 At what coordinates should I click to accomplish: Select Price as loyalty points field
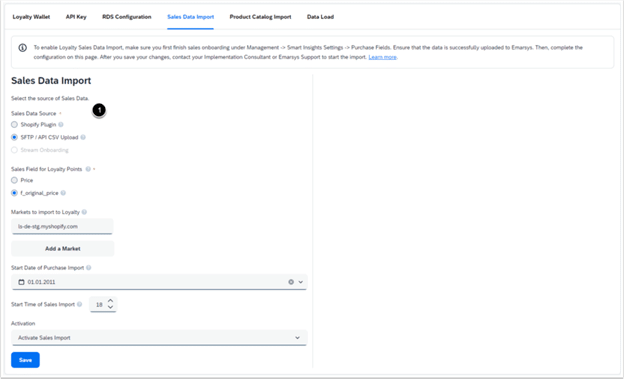tap(14, 180)
